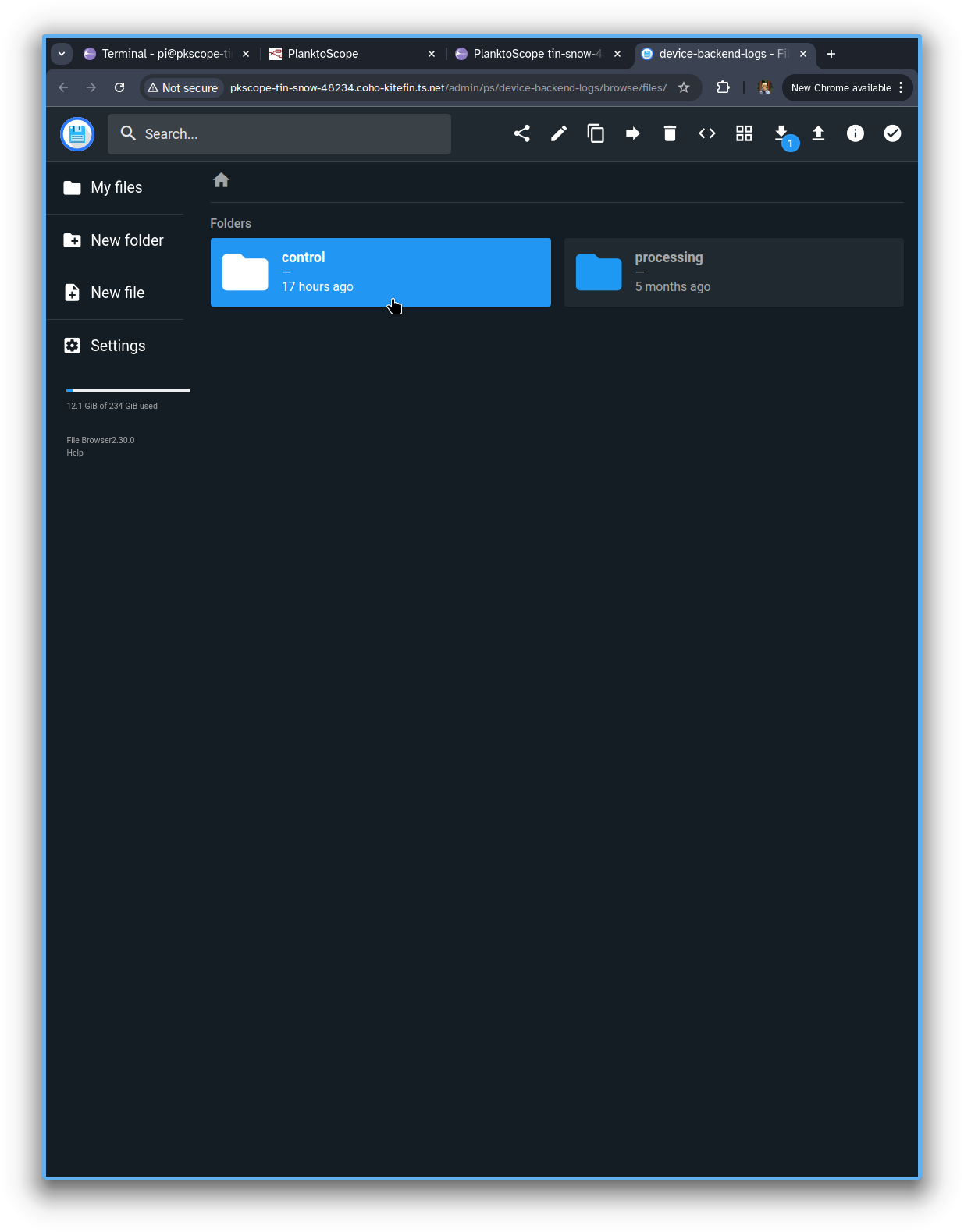Select the processing folder
964x1232 pixels.
[734, 272]
